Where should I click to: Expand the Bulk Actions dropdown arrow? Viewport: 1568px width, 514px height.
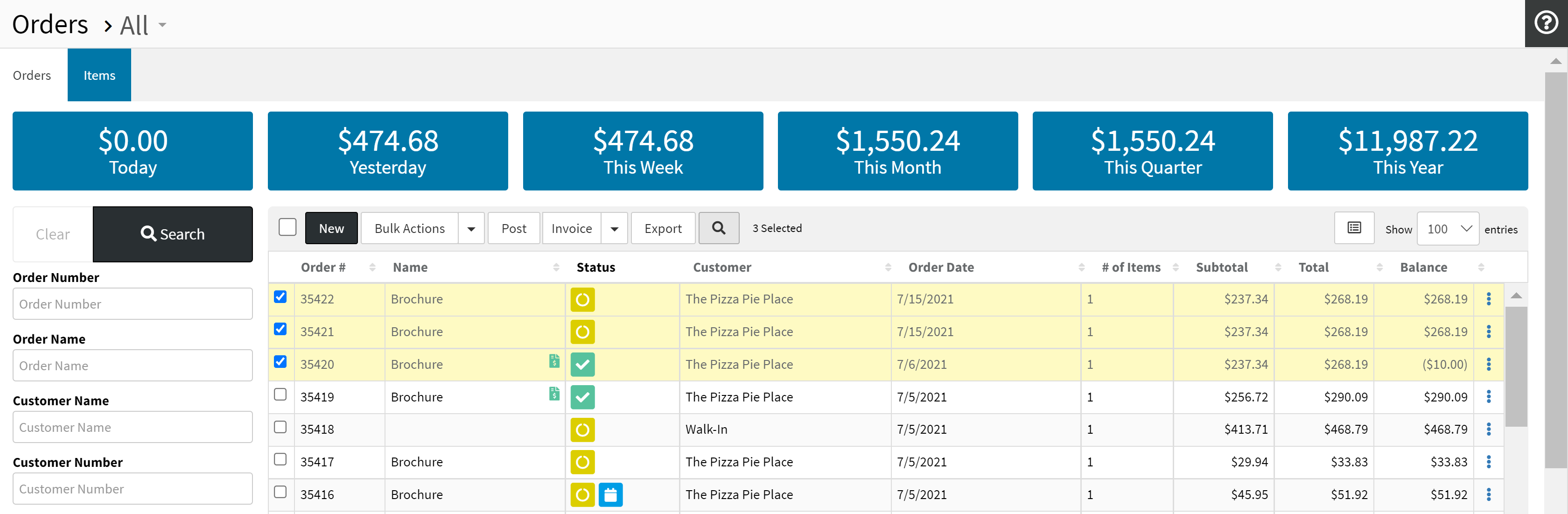click(471, 229)
